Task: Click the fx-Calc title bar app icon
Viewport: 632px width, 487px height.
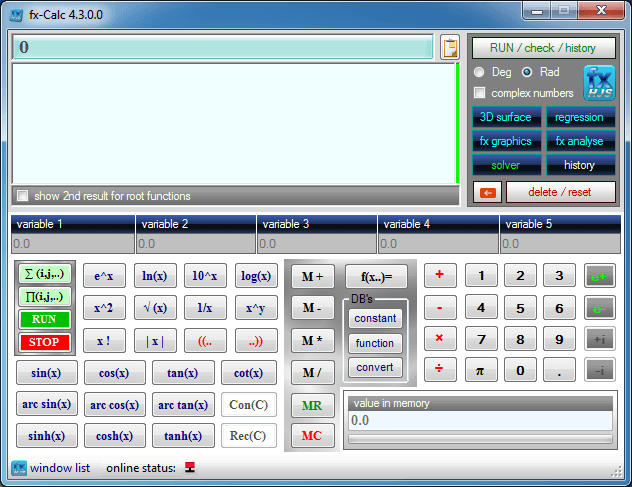Action: 17,15
